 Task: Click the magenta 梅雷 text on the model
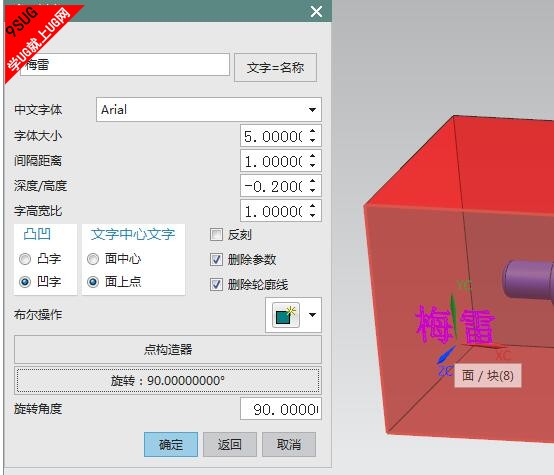pos(455,325)
